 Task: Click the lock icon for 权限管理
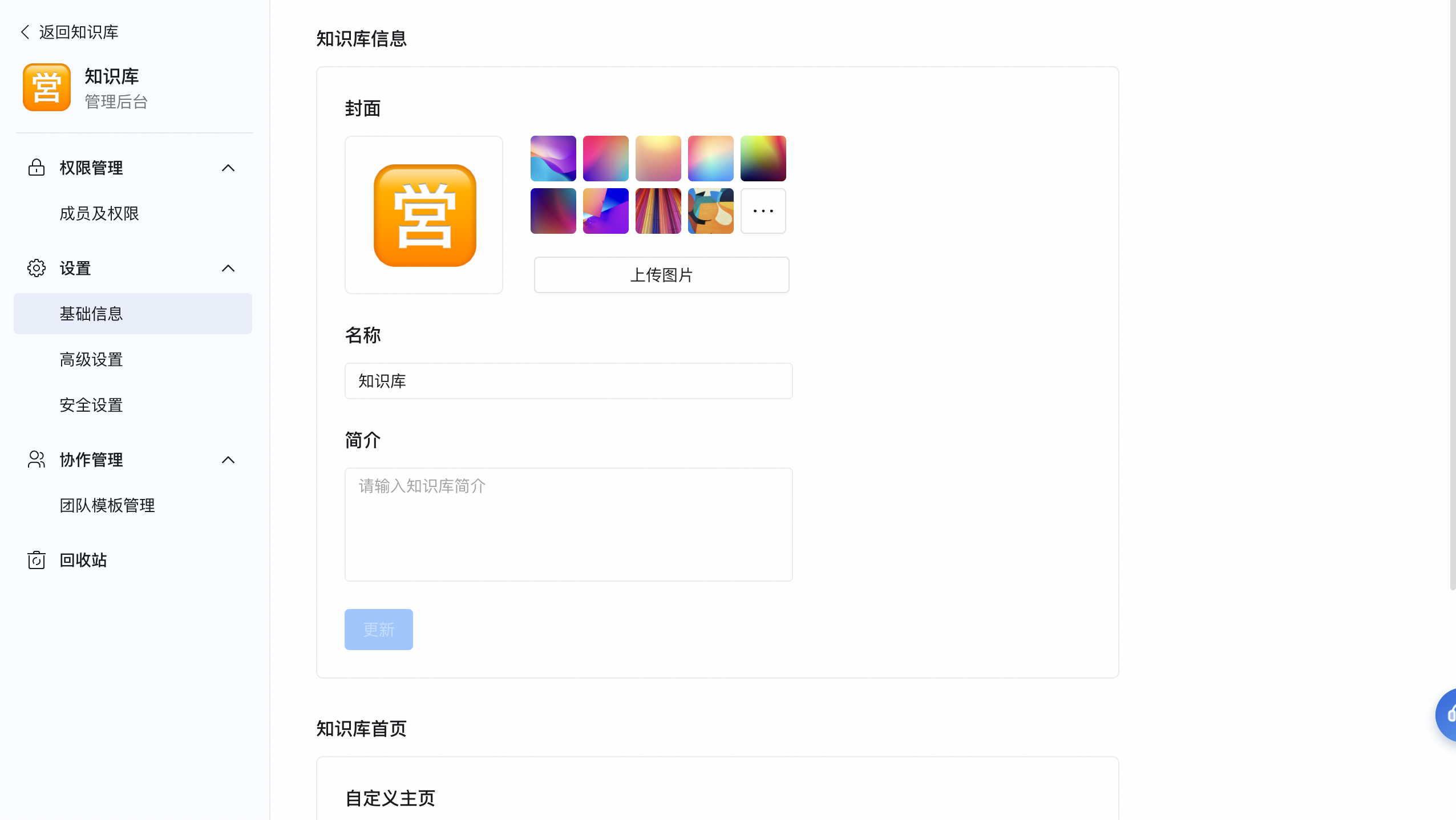click(37, 168)
